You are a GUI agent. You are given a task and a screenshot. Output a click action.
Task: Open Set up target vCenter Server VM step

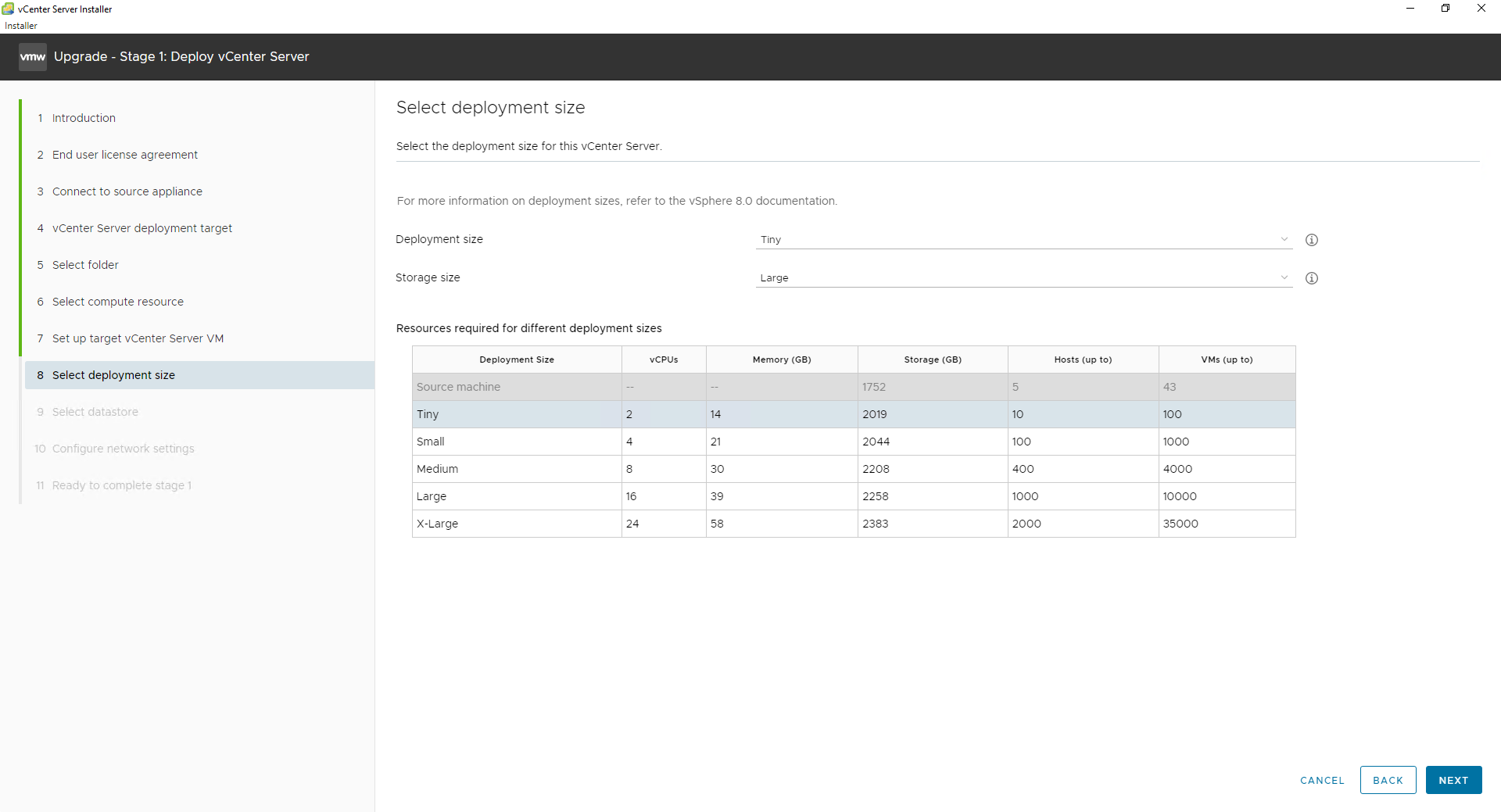pos(138,338)
